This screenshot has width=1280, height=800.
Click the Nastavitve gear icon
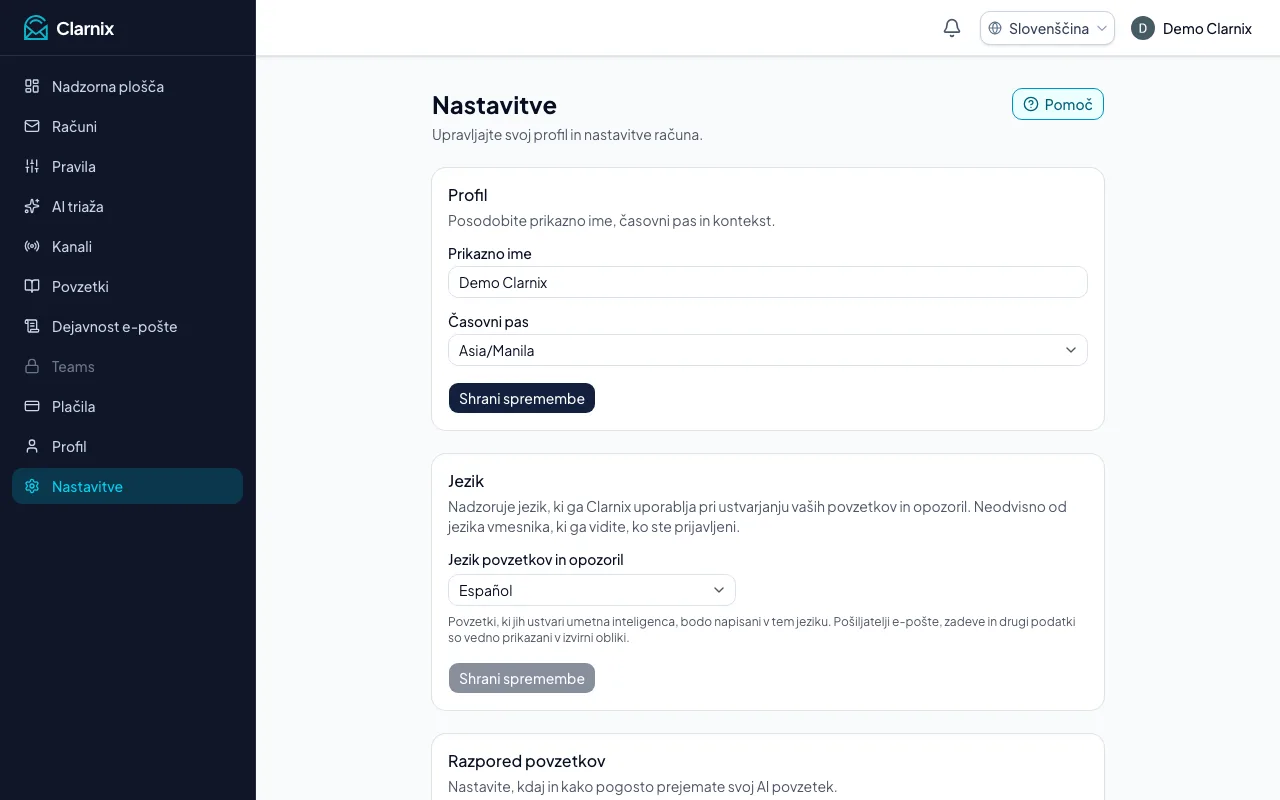[32, 486]
